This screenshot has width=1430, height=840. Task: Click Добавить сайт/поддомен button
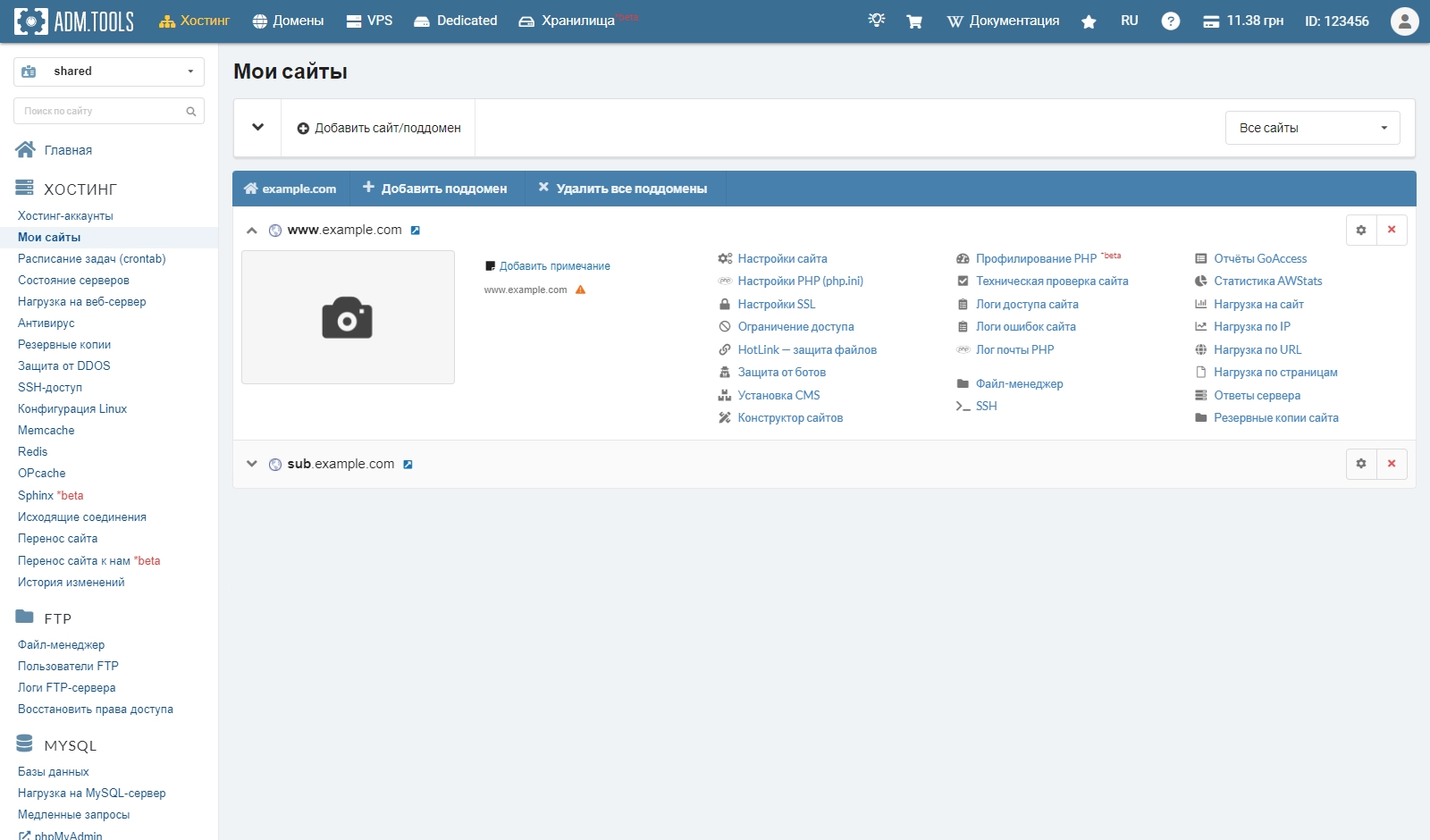[379, 128]
